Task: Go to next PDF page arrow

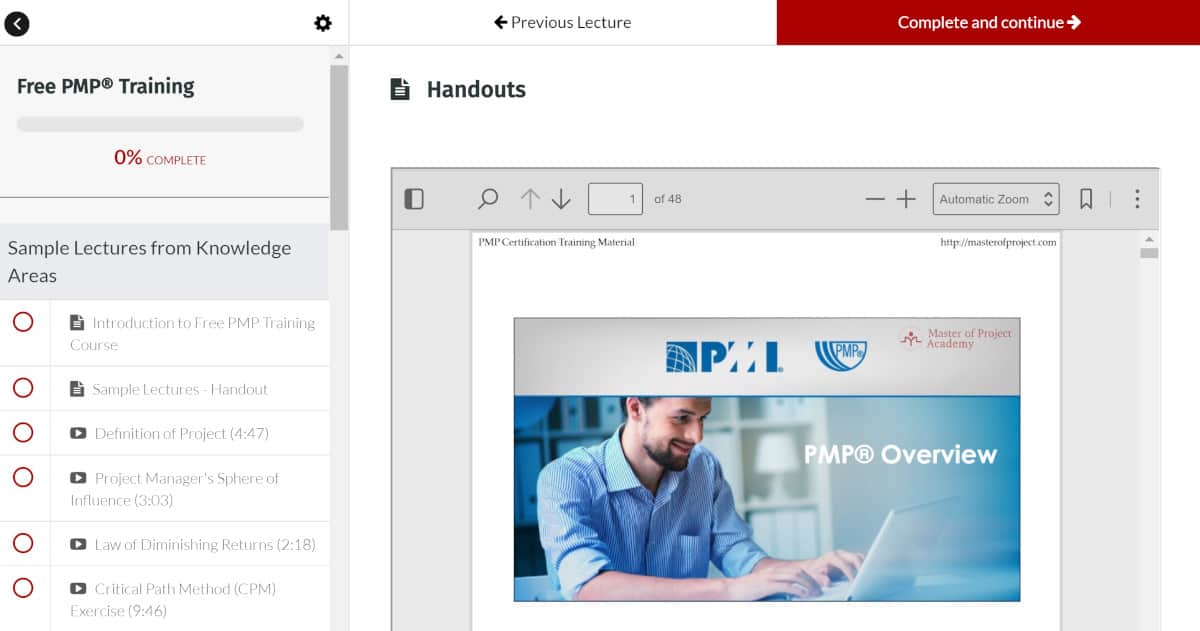Action: 561,199
